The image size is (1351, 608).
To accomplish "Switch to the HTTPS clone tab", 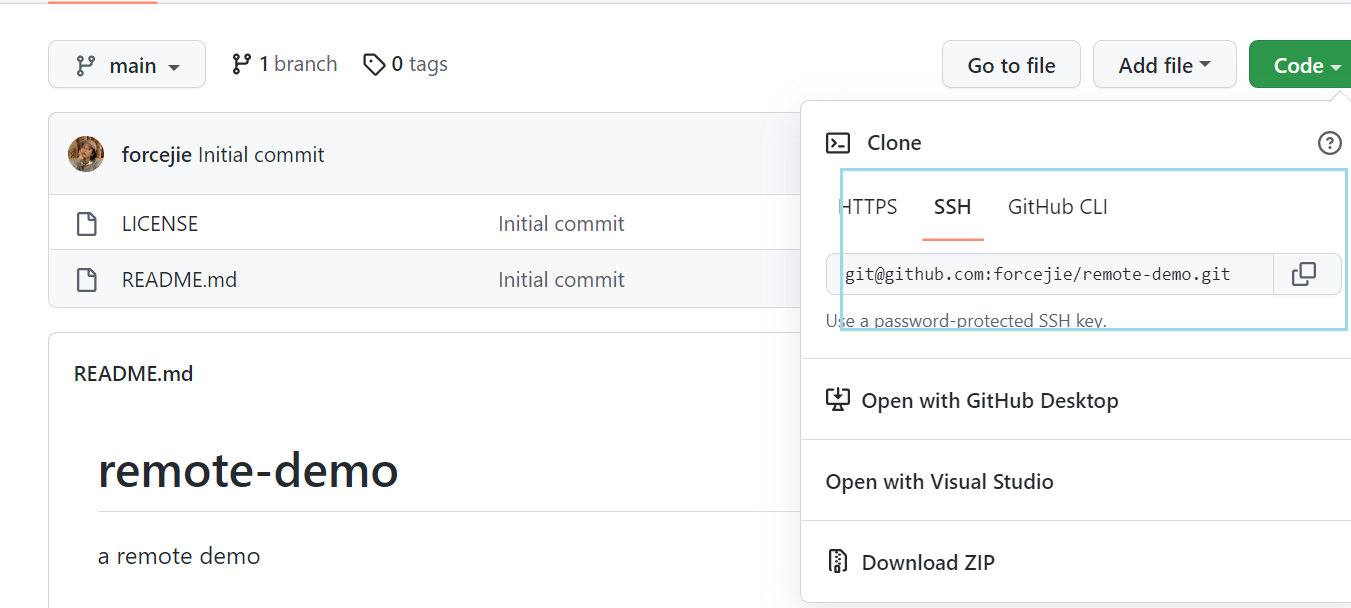I will pyautogui.click(x=868, y=207).
